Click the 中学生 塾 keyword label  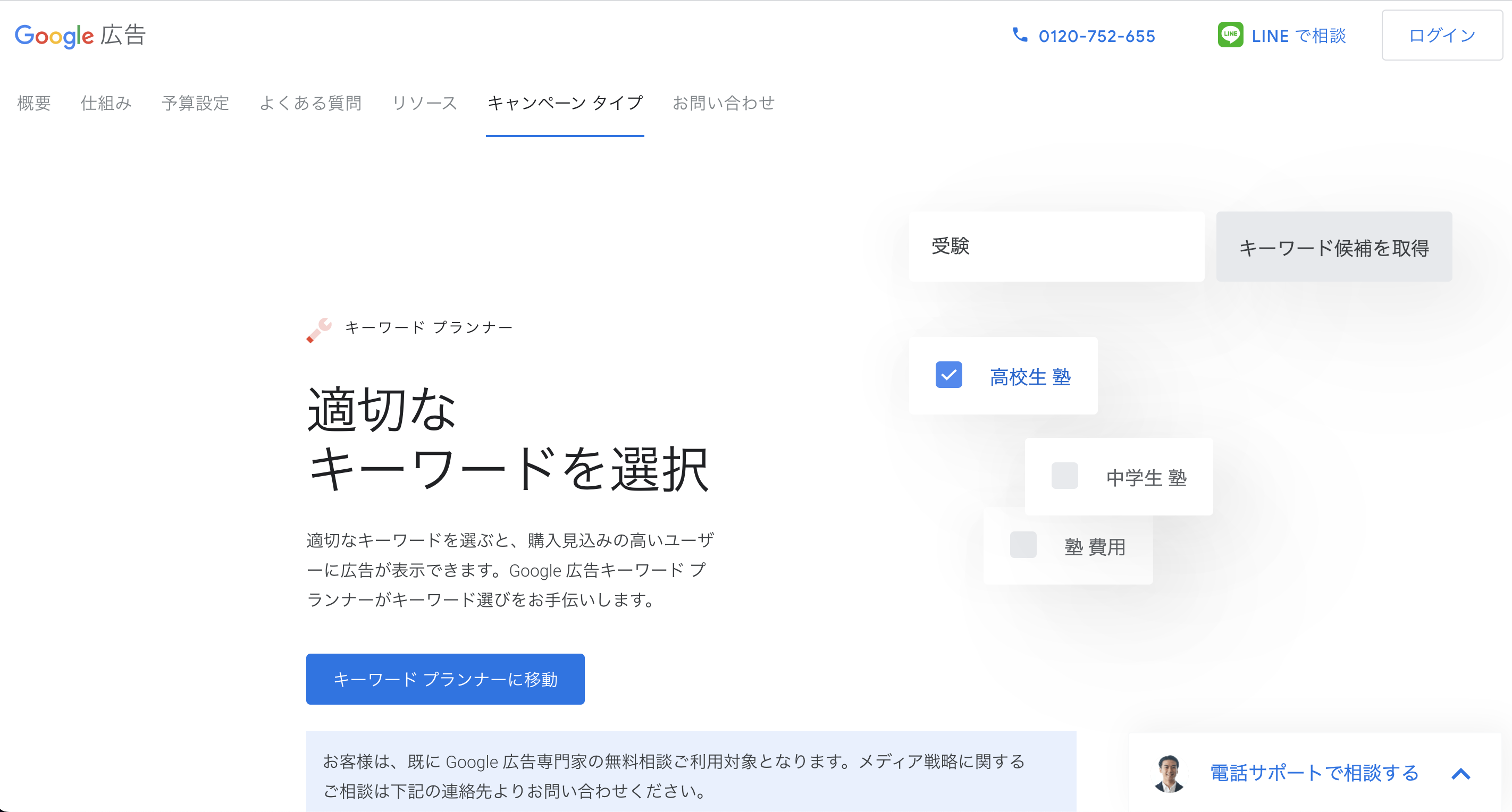1146,478
